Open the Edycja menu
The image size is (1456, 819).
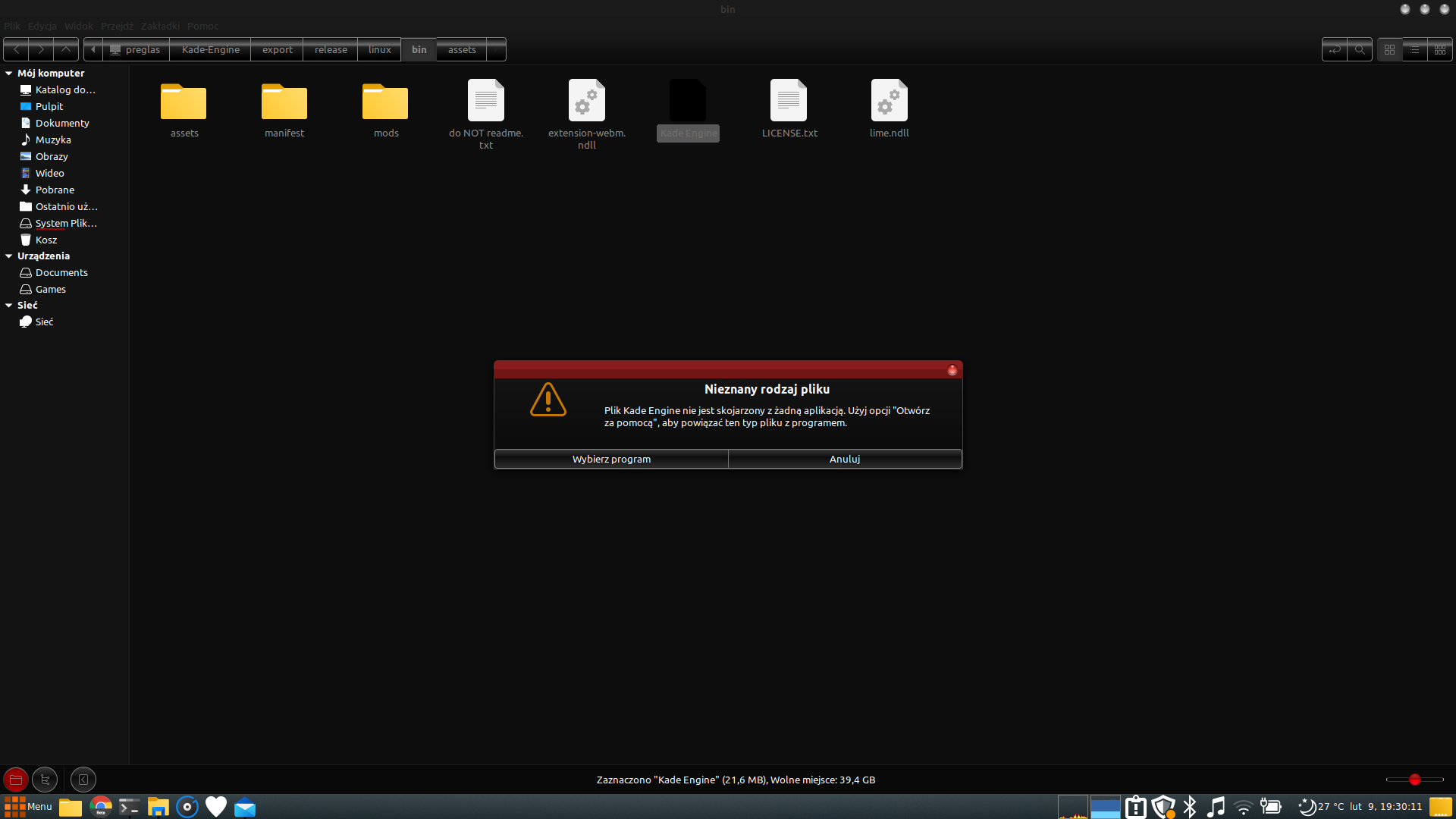pos(42,26)
